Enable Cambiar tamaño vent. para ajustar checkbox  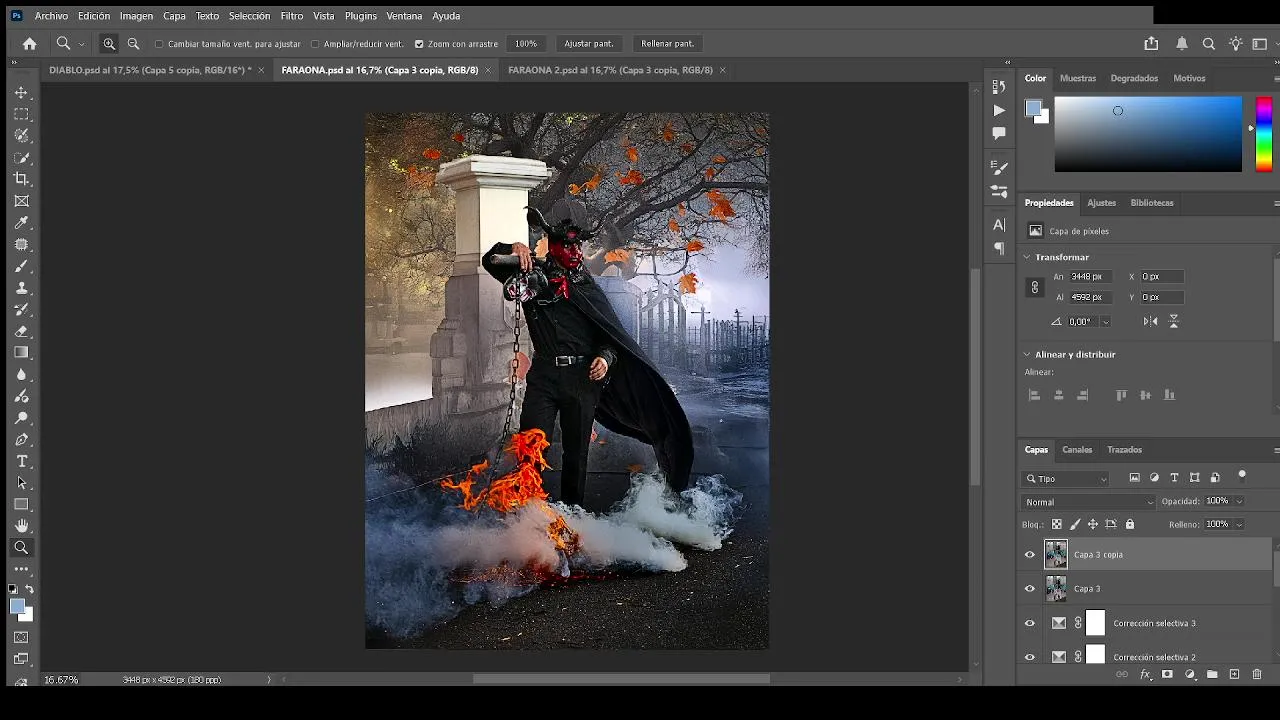pyautogui.click(x=159, y=44)
